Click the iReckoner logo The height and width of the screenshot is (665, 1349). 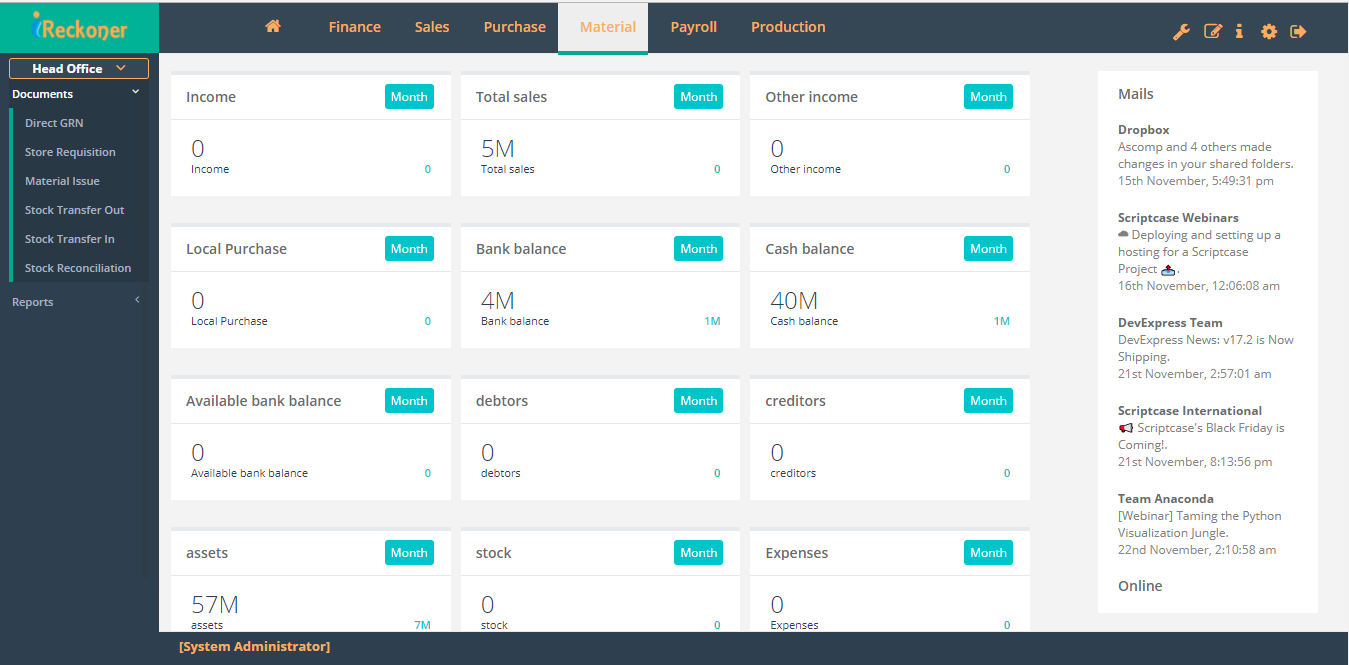coord(79,27)
